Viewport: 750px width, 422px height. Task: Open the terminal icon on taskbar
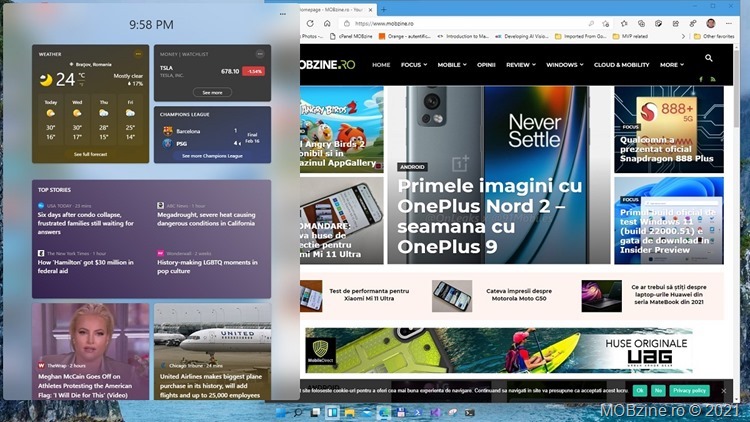click(x=470, y=412)
